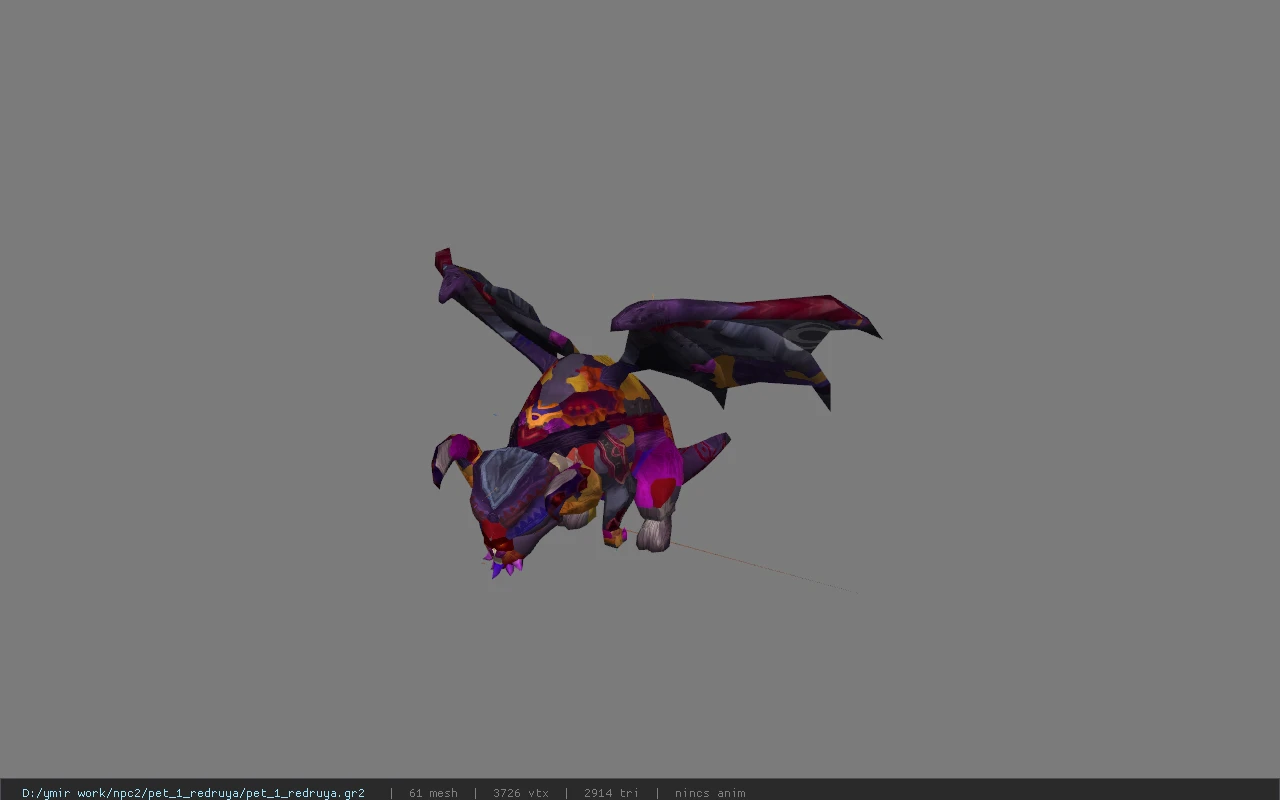Click the "nincs anim" status entry
Image resolution: width=1280 pixels, height=800 pixels.
(x=710, y=793)
